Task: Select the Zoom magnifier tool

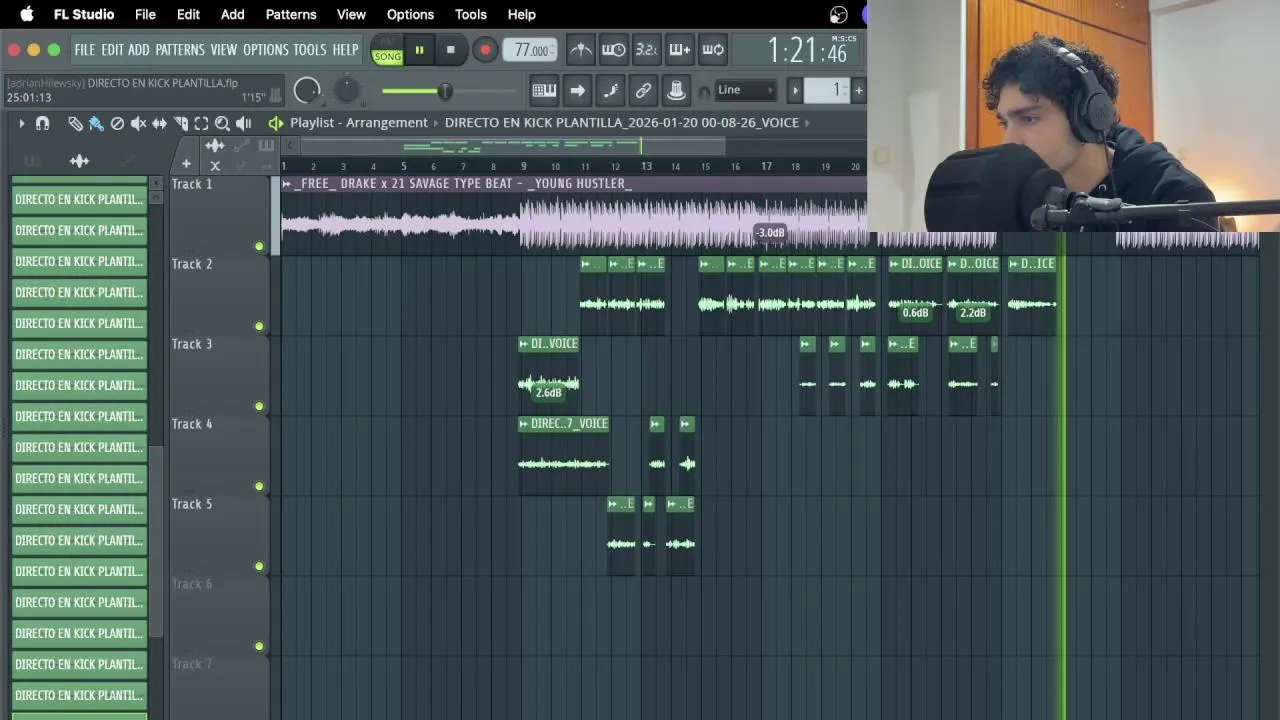Action: coord(222,123)
